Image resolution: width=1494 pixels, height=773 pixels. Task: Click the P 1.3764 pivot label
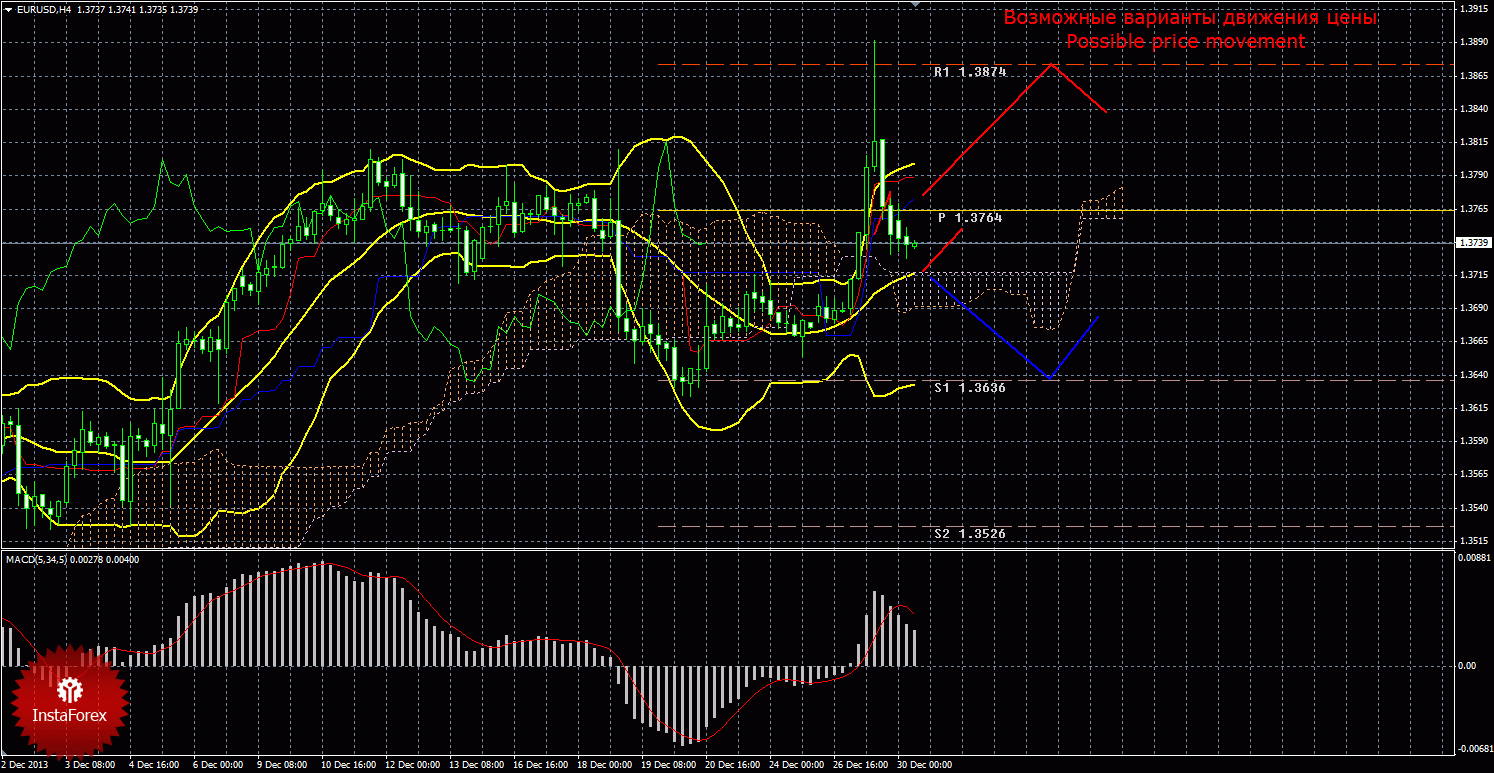click(970, 217)
